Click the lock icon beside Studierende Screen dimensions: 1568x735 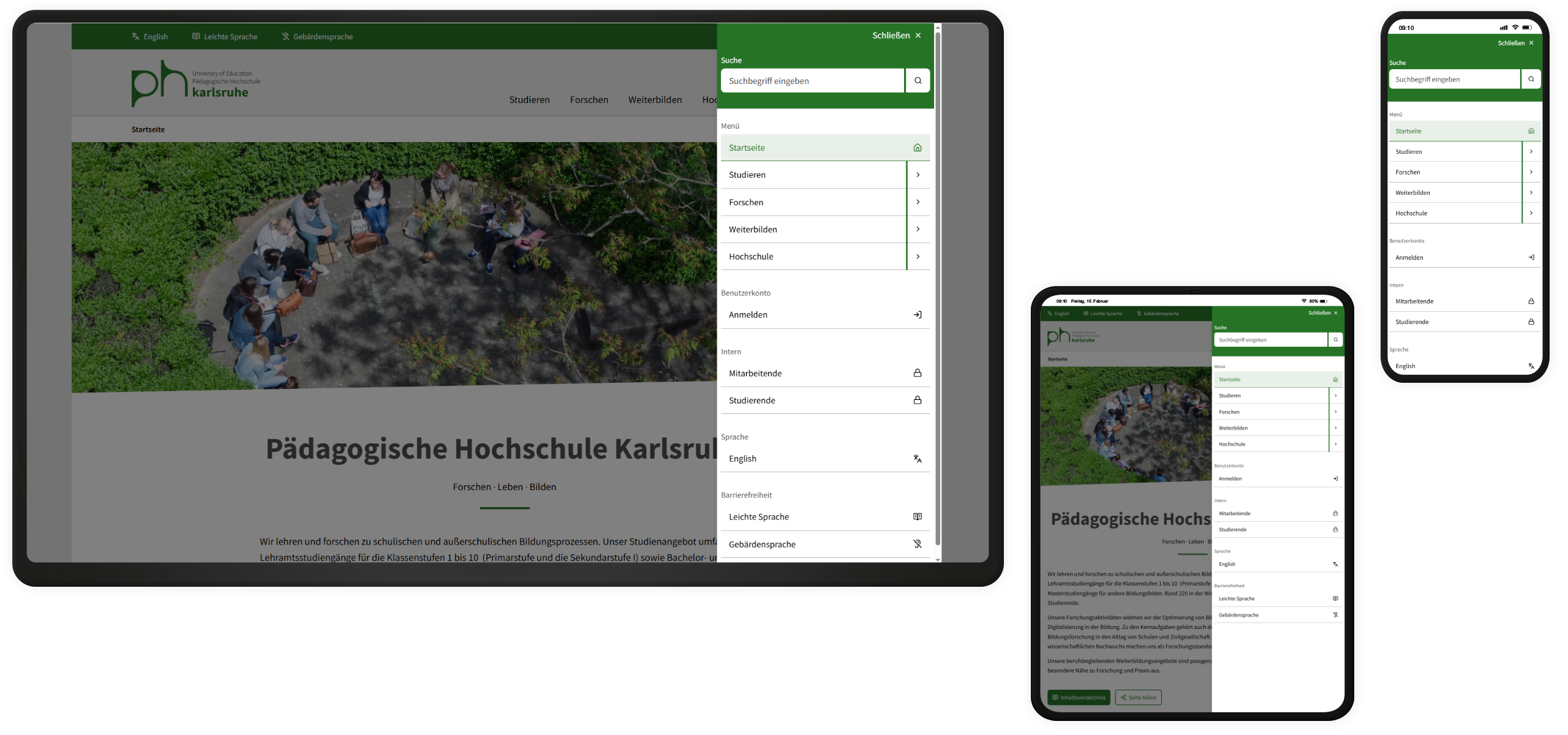[917, 400]
